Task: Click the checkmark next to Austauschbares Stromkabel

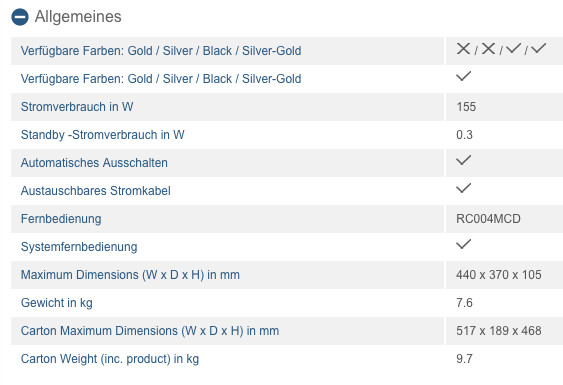Action: tap(464, 188)
